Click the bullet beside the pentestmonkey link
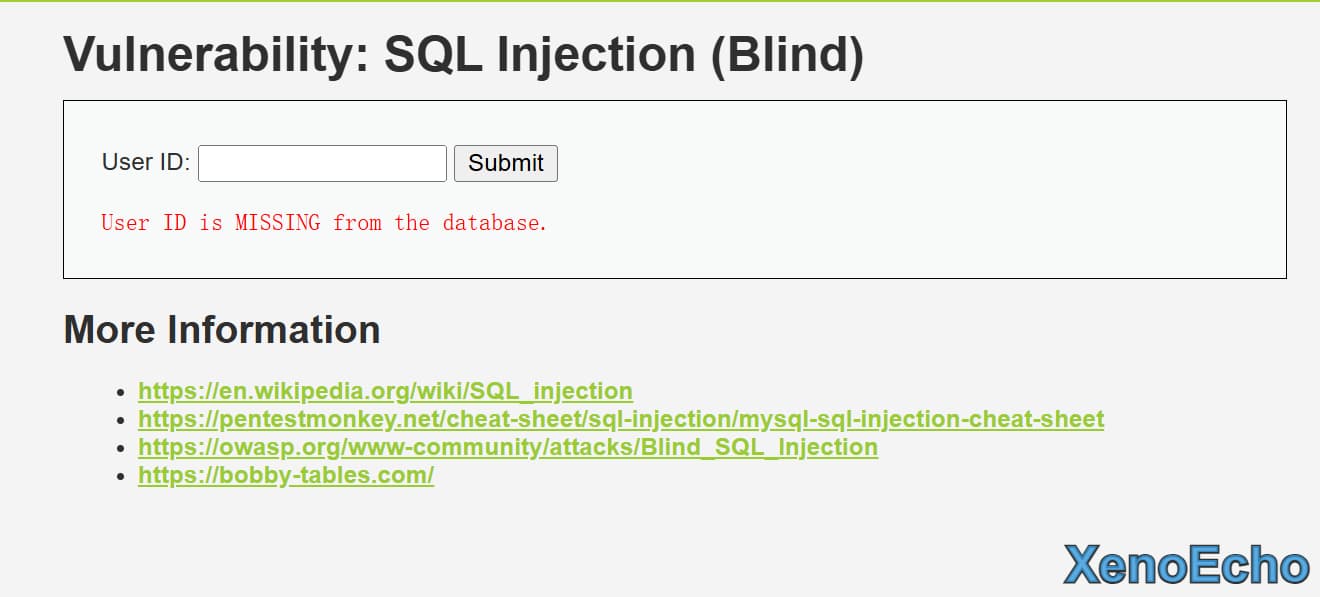 coord(121,420)
